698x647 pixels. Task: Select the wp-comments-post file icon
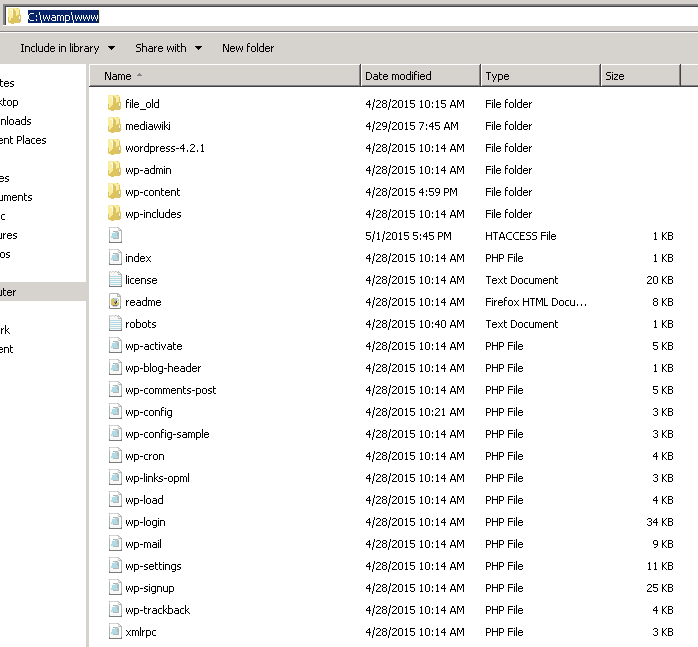click(115, 389)
